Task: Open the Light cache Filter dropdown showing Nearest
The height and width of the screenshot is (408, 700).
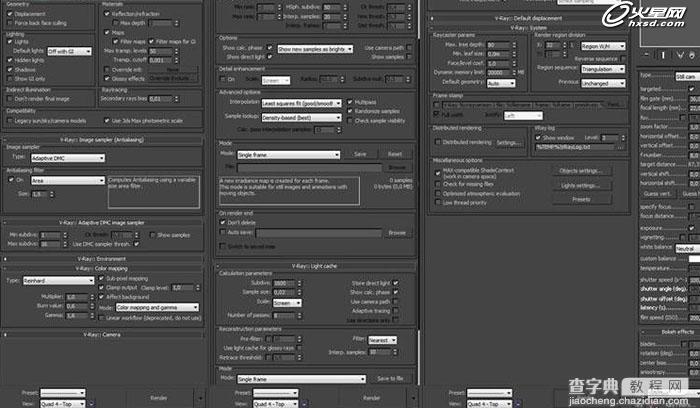Action: (383, 340)
